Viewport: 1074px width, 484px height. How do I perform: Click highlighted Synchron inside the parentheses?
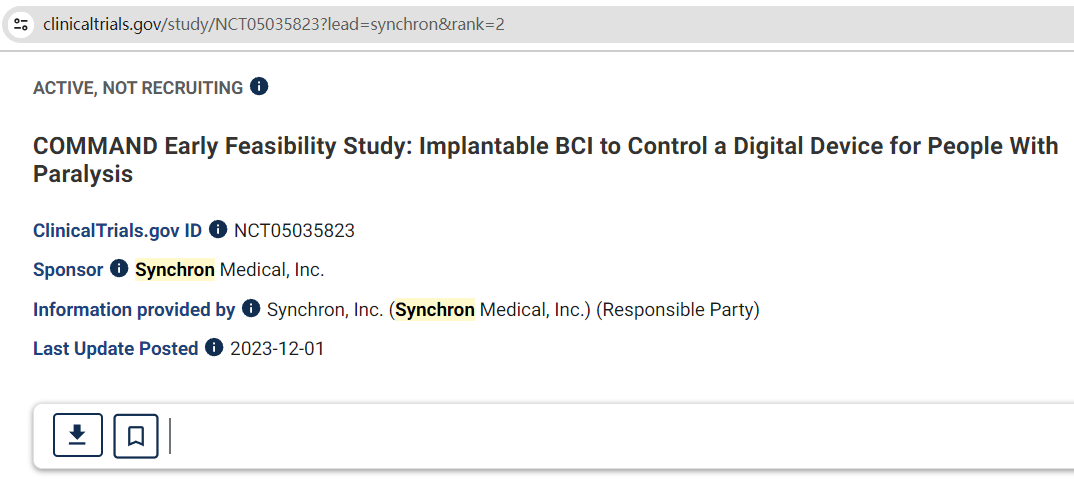pyautogui.click(x=435, y=310)
